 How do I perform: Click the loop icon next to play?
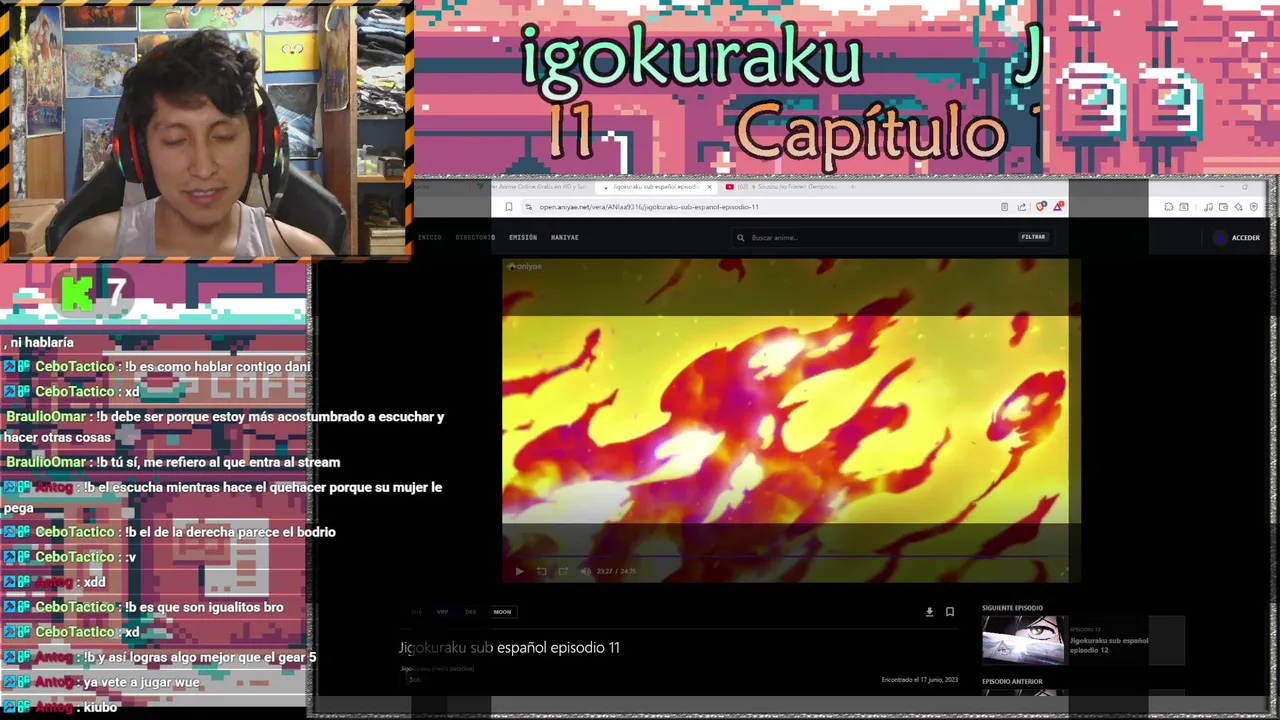pos(541,571)
